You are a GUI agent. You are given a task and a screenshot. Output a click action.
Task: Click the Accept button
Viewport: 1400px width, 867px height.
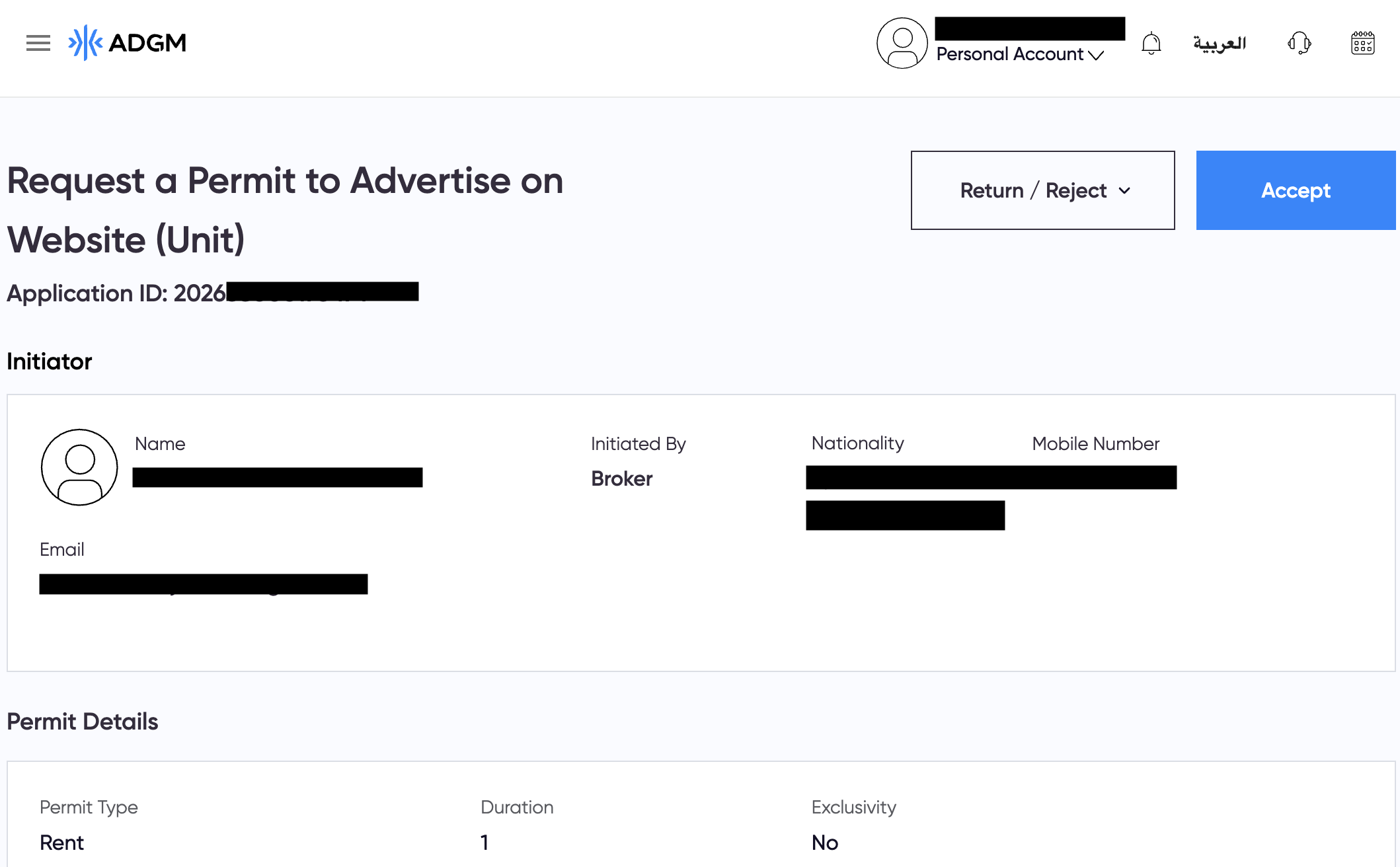[1296, 190]
